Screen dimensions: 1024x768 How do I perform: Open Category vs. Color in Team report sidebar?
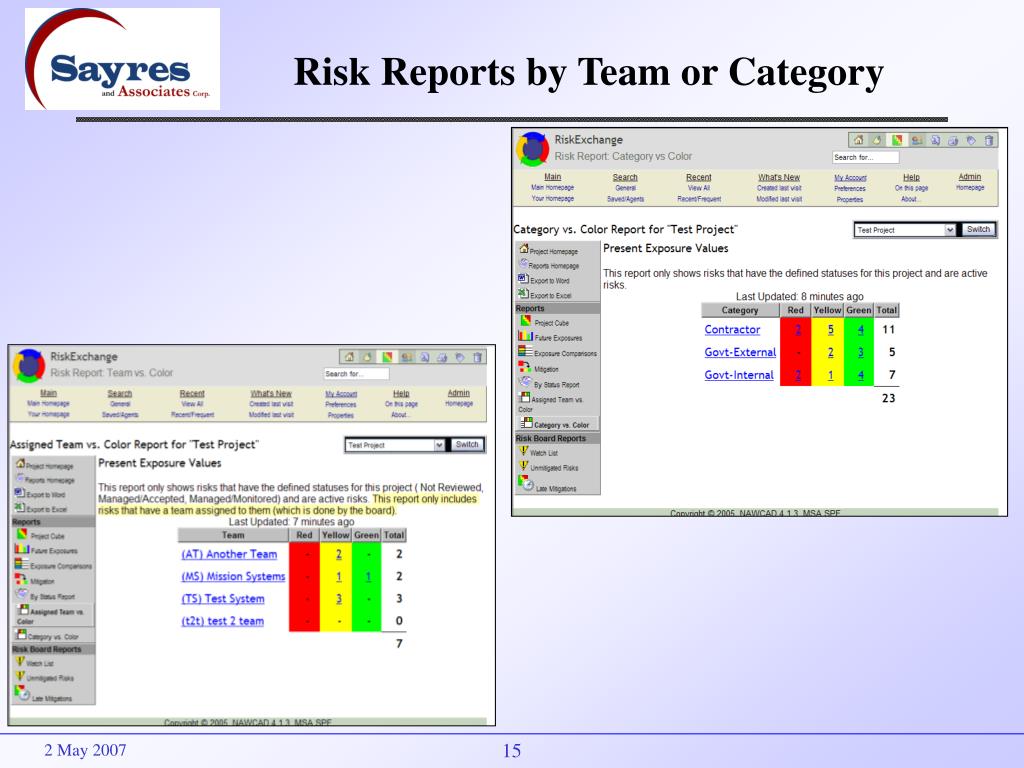[46, 635]
